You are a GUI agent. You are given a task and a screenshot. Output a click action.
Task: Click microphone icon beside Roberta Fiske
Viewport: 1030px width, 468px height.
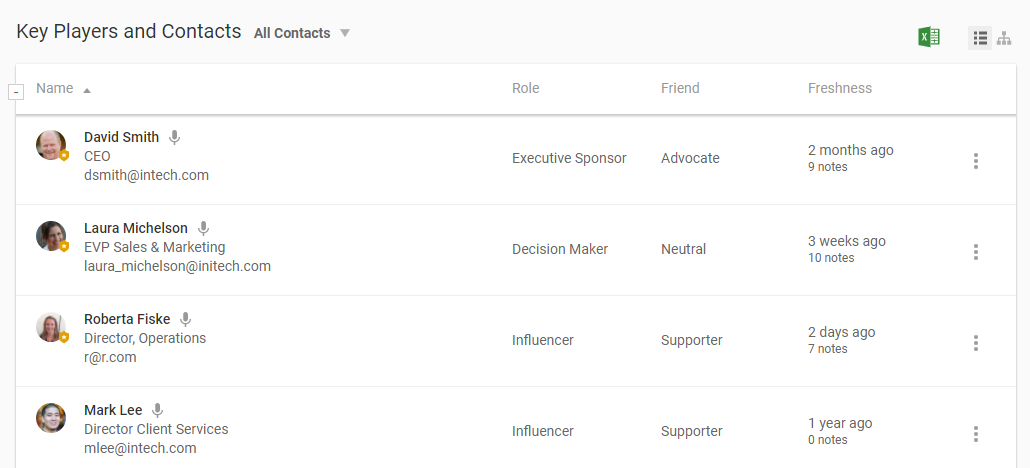tap(185, 319)
